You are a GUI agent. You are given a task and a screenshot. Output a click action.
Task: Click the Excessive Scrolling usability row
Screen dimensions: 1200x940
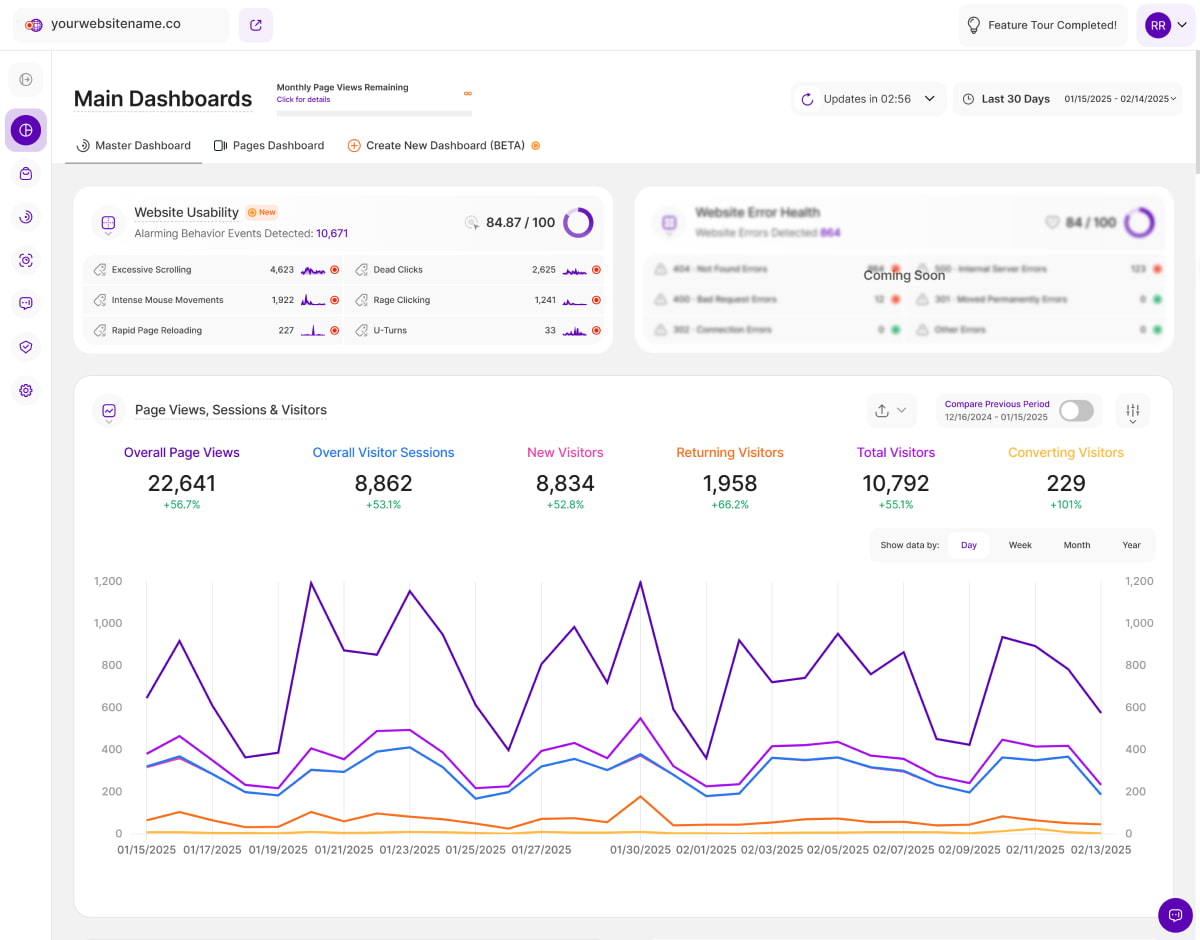pos(212,270)
